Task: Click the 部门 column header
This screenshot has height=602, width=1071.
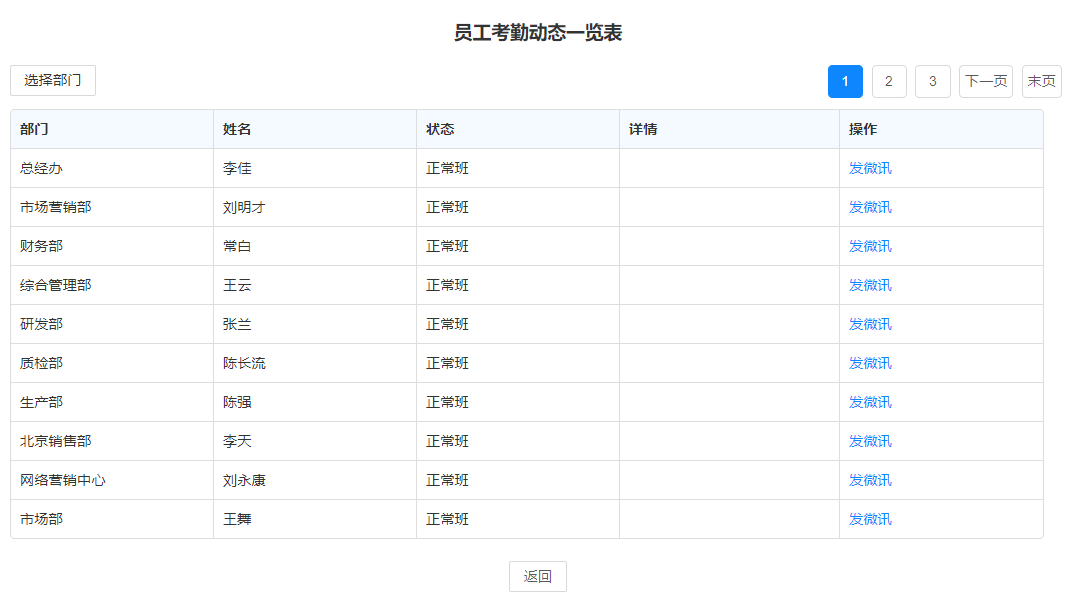Action: pyautogui.click(x=34, y=129)
